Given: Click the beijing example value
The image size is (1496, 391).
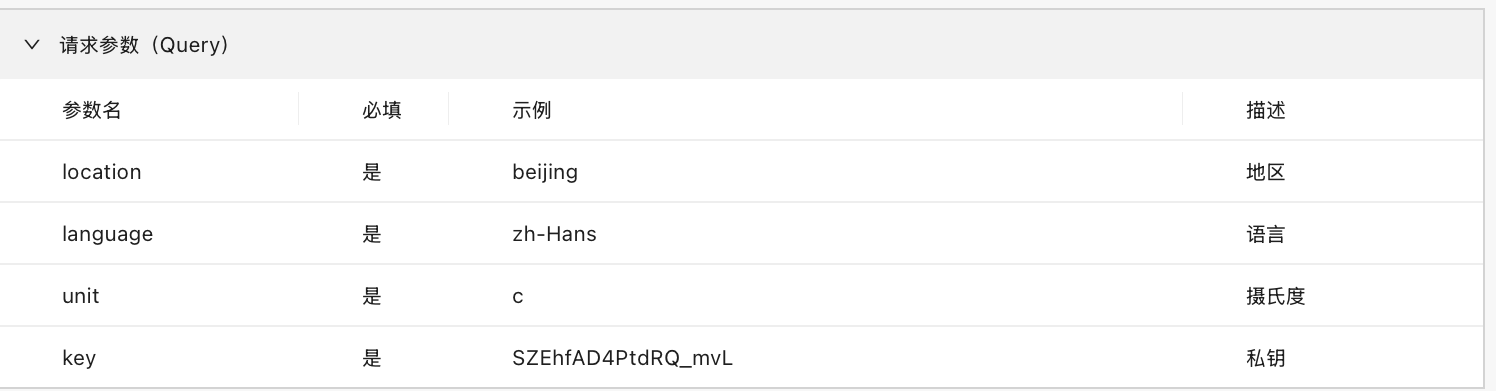Looking at the screenshot, I should 545,172.
